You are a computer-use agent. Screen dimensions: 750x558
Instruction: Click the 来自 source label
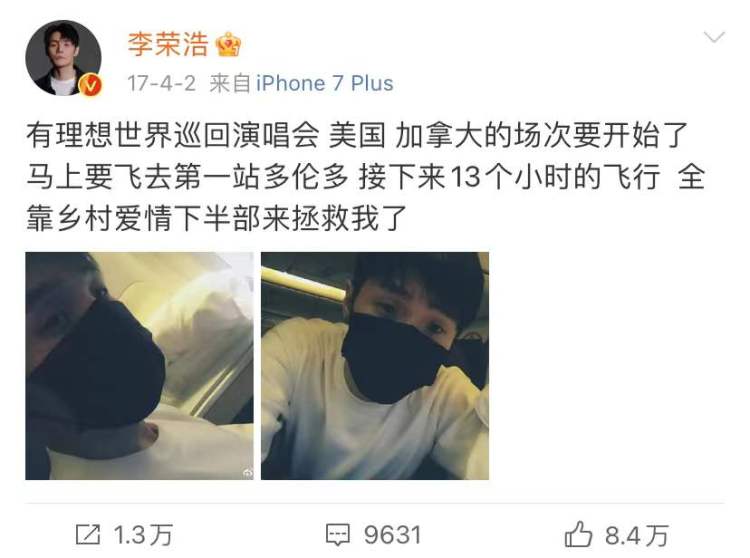pyautogui.click(x=230, y=84)
